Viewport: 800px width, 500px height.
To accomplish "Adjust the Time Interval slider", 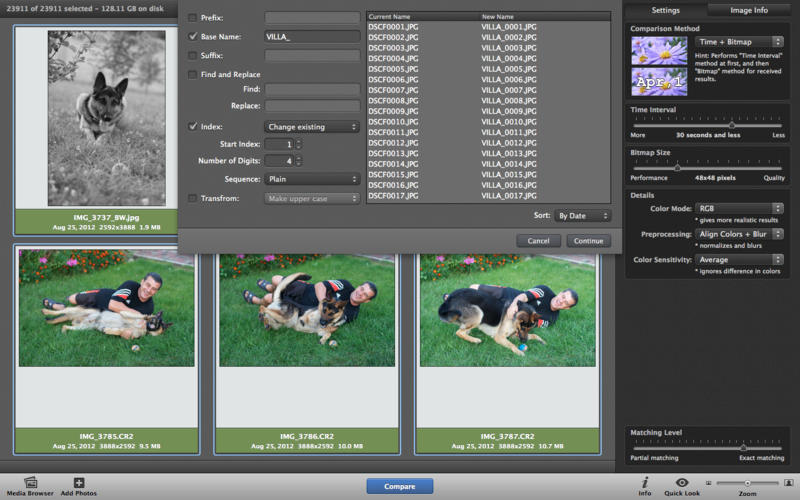I will coord(732,125).
